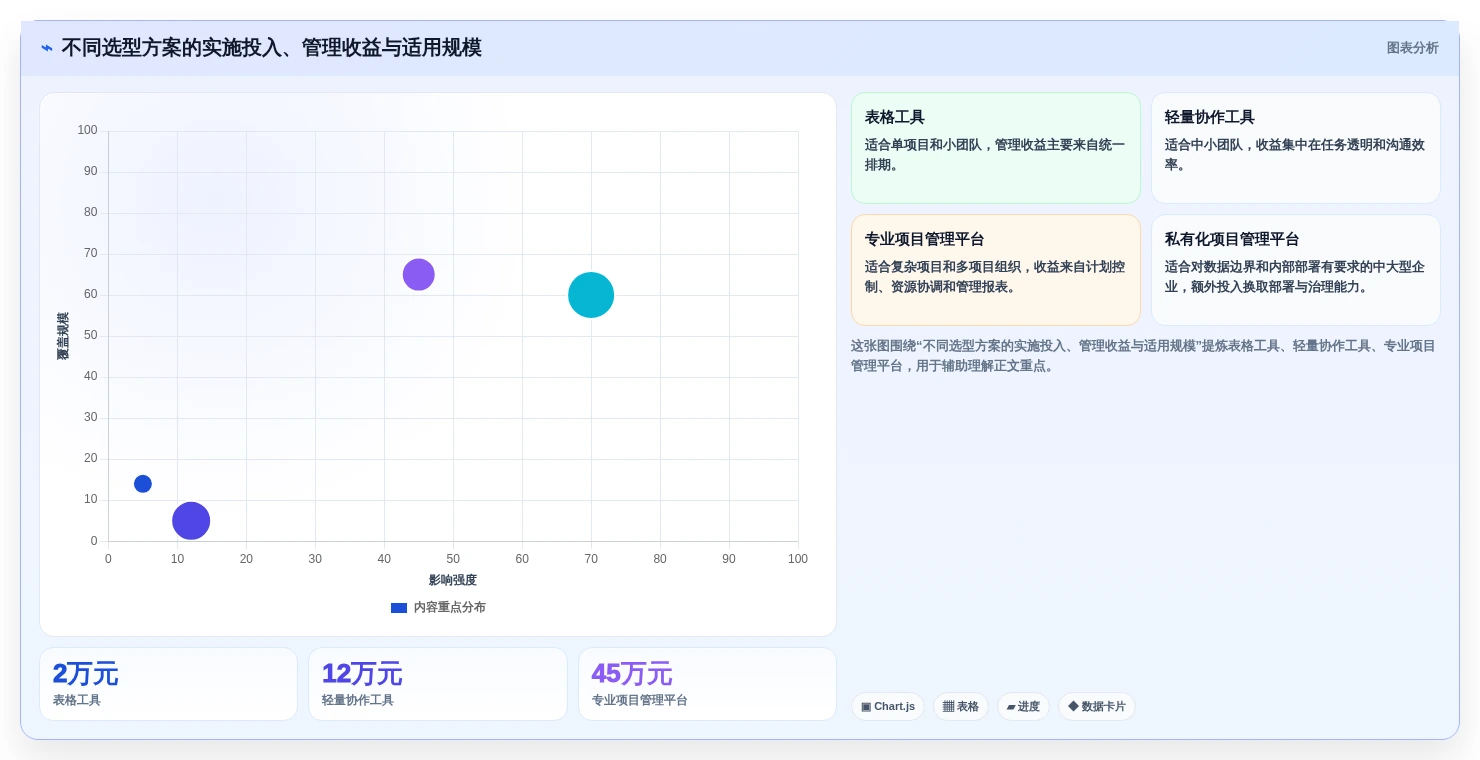The image size is (1480, 760).
Task: Select the cyan bubble at impact 70
Action: coord(591,295)
